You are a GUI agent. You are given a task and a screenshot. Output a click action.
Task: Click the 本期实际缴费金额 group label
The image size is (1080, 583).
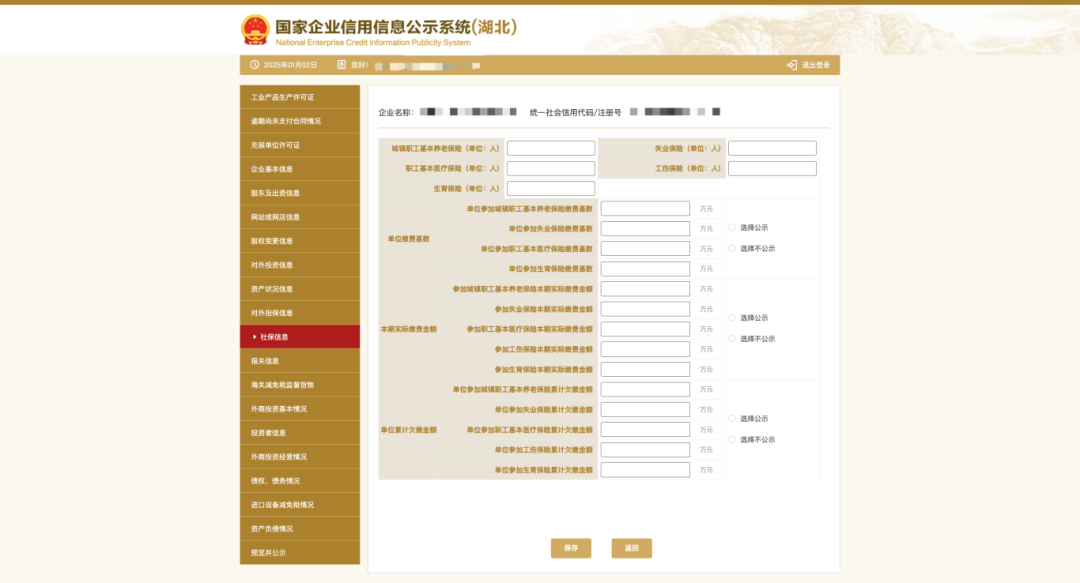tap(408, 329)
